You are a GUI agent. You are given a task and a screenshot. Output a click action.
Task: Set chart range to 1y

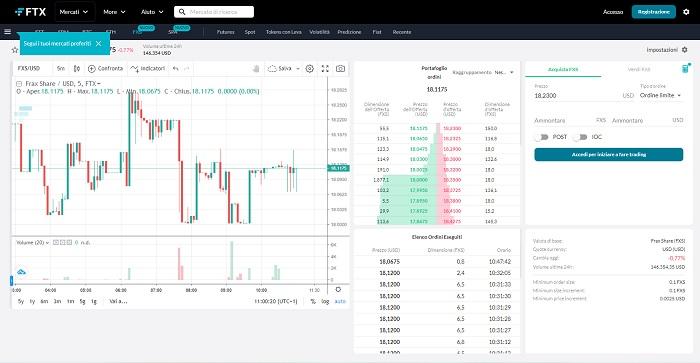point(32,301)
